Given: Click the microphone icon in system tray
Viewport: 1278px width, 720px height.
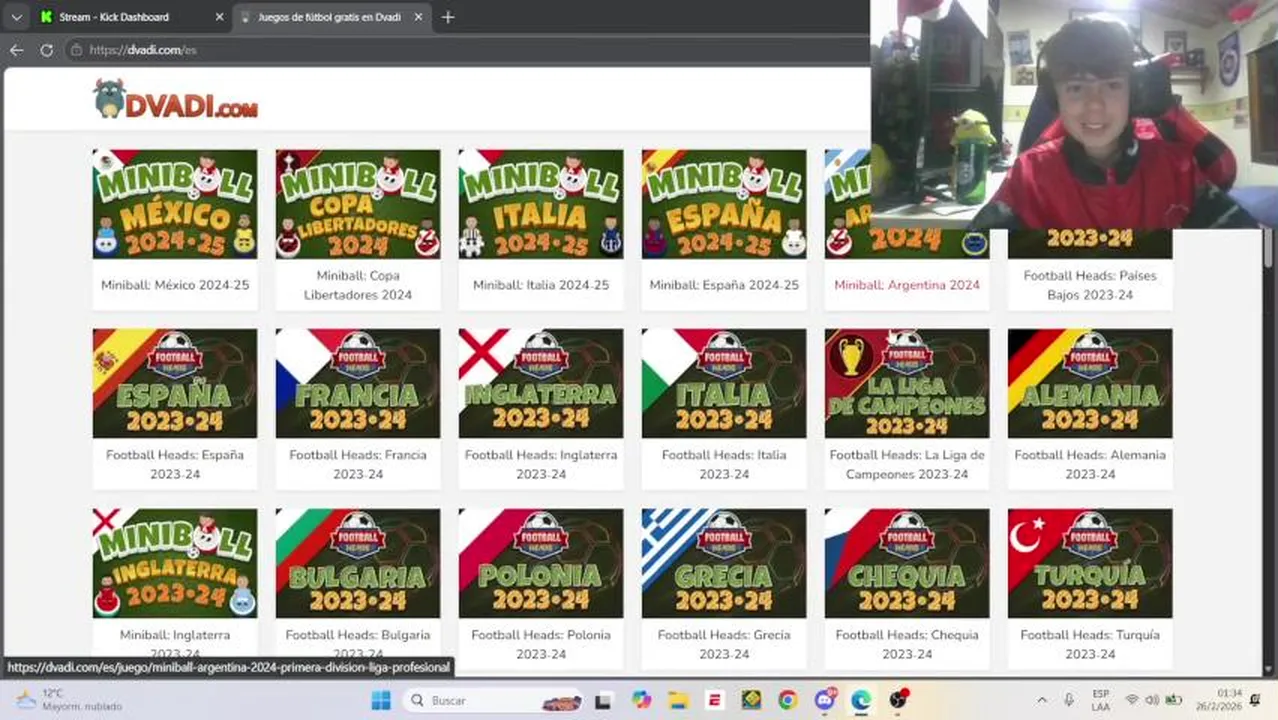Looking at the screenshot, I should pyautogui.click(x=1069, y=700).
